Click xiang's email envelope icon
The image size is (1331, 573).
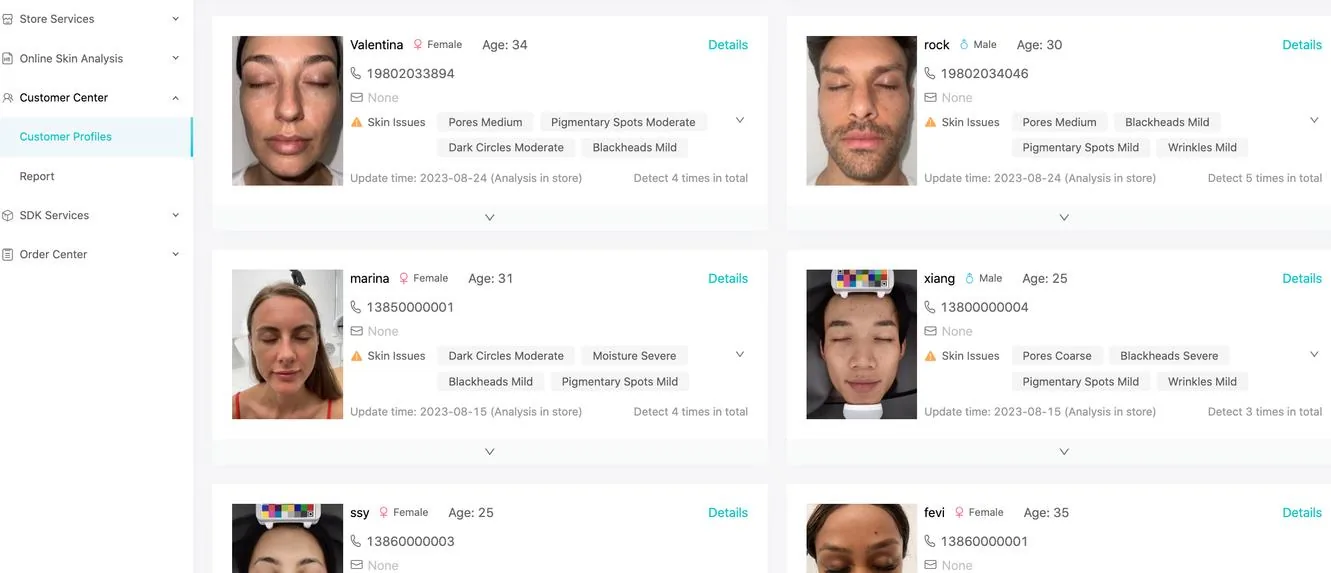930,331
